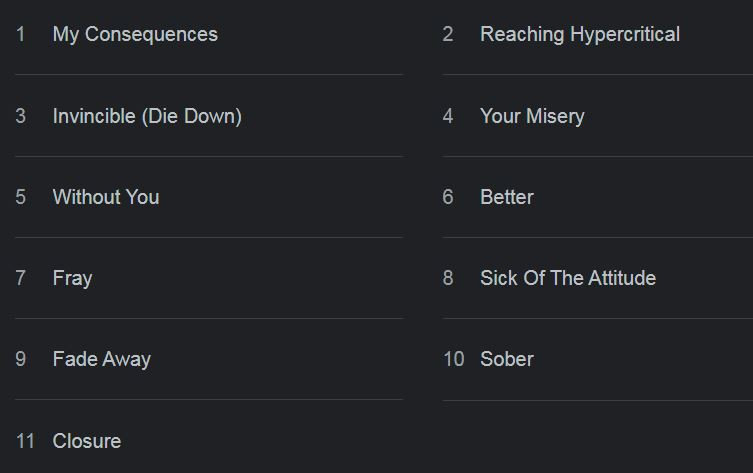Click track number 8
The width and height of the screenshot is (753, 473).
[448, 278]
